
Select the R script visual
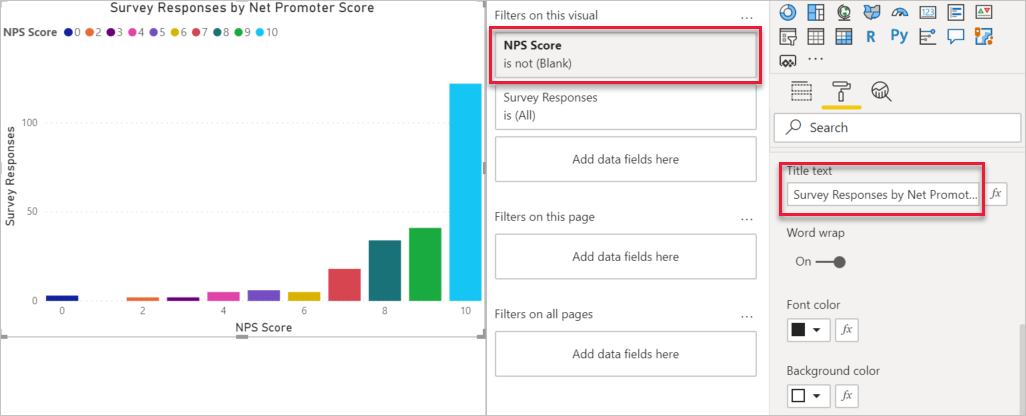pos(871,37)
